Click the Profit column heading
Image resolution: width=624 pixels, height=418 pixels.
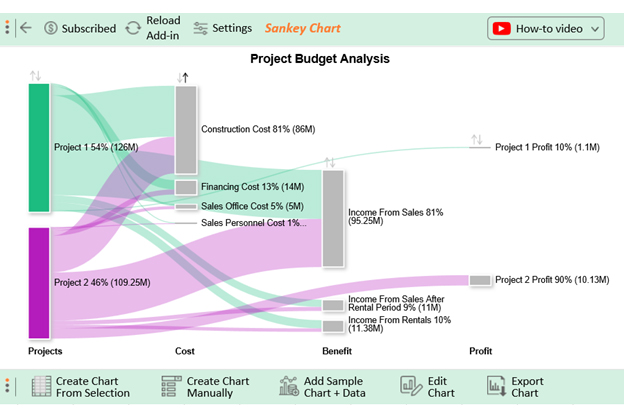click(x=481, y=351)
